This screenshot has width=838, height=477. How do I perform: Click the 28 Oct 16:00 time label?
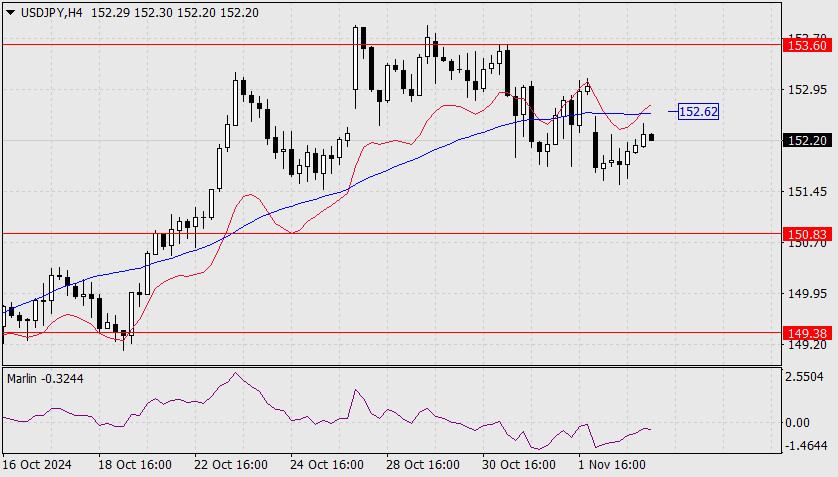423,465
